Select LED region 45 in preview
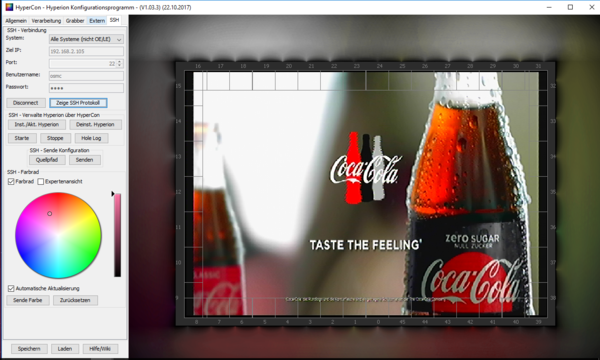 click(402, 322)
